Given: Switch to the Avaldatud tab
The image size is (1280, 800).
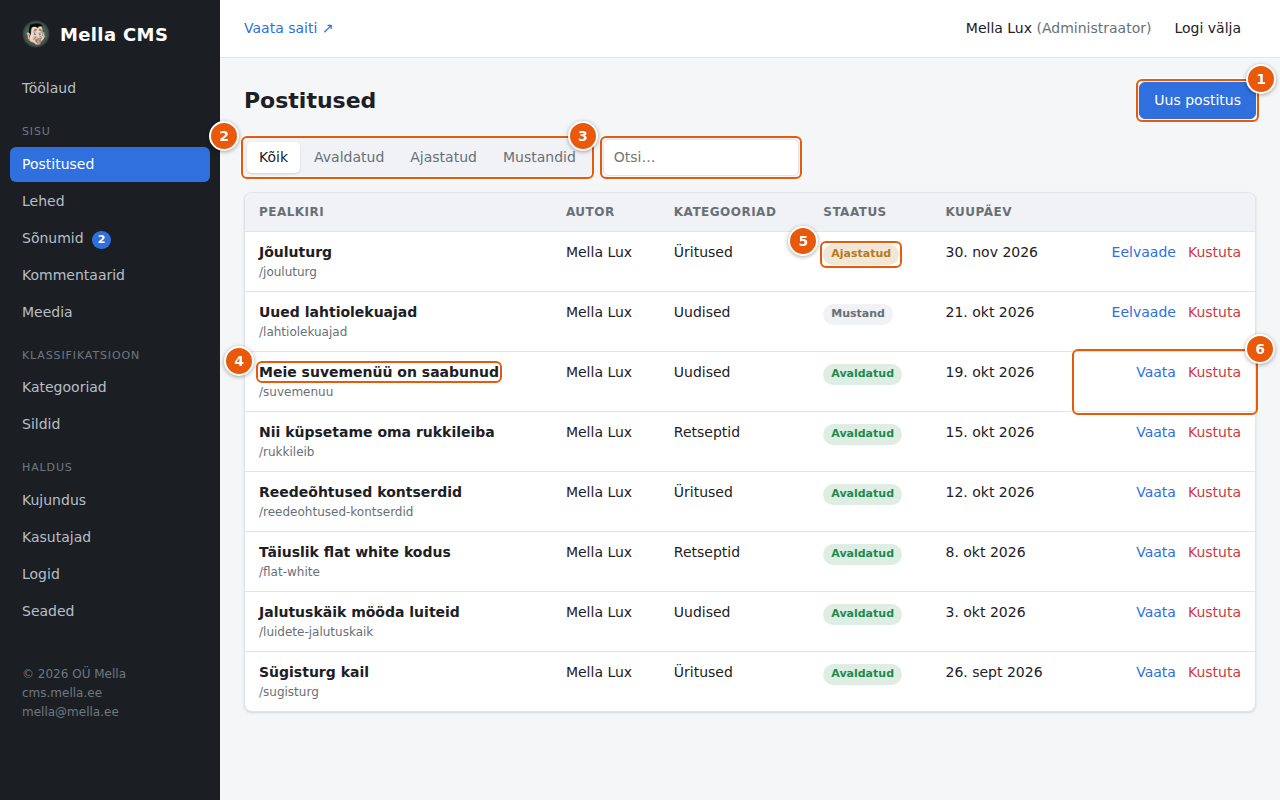Looking at the screenshot, I should (x=349, y=157).
